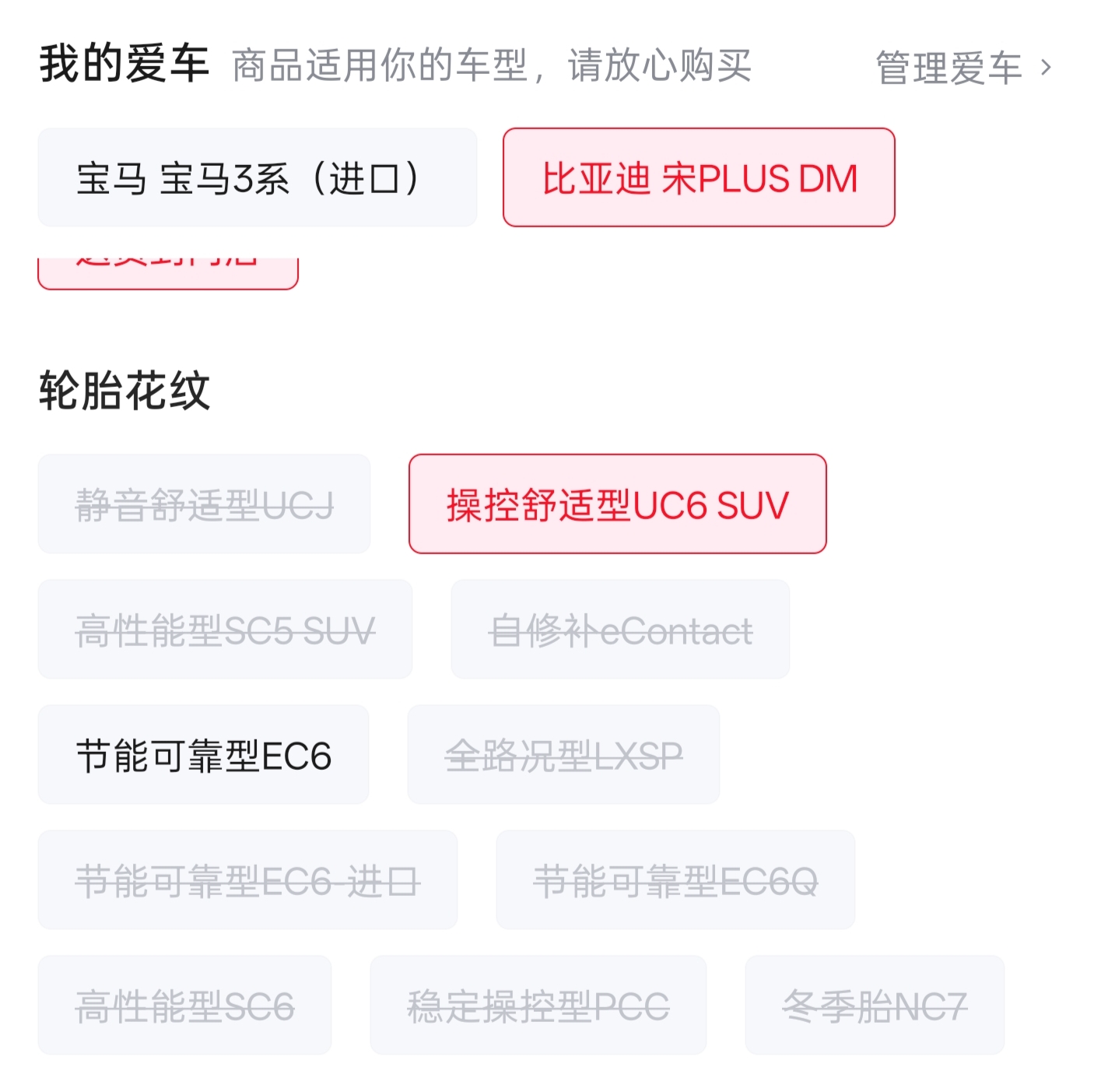Select the 节能可靠型EC6 tread pattern
Image resolution: width=1108 pixels, height=1092 pixels.
(203, 755)
